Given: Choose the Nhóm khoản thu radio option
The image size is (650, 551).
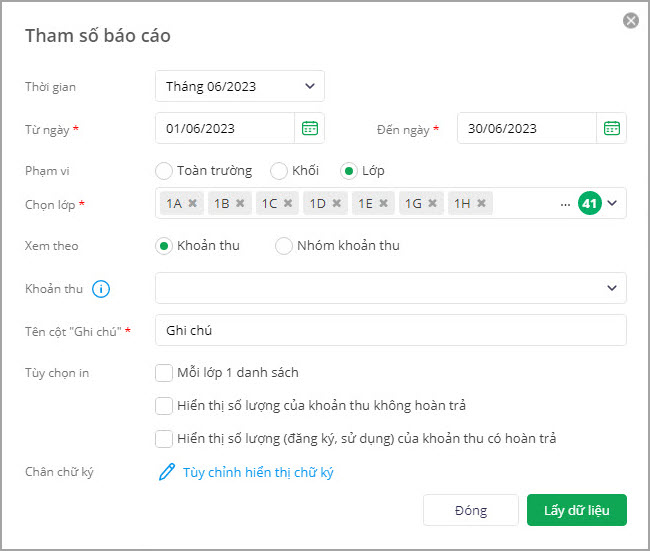Looking at the screenshot, I should 284,245.
